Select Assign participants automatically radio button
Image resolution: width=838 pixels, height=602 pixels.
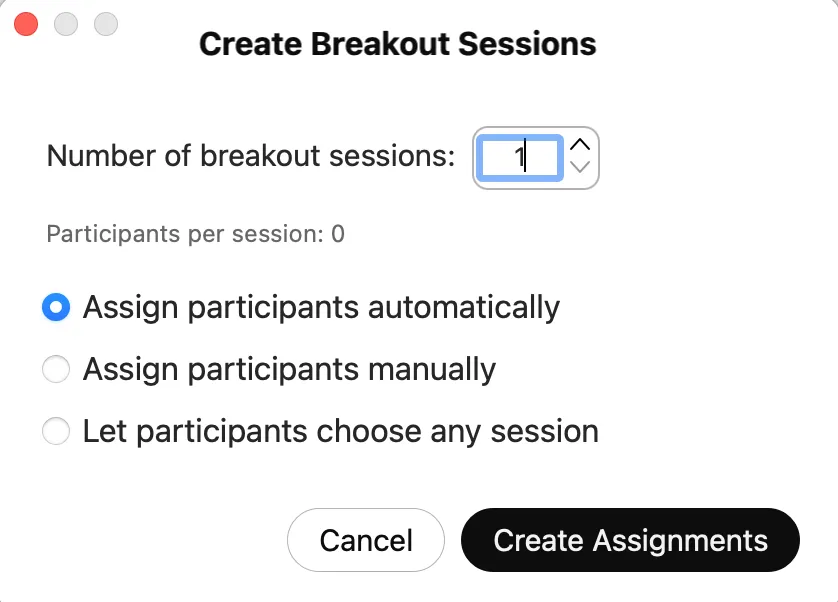click(x=56, y=307)
